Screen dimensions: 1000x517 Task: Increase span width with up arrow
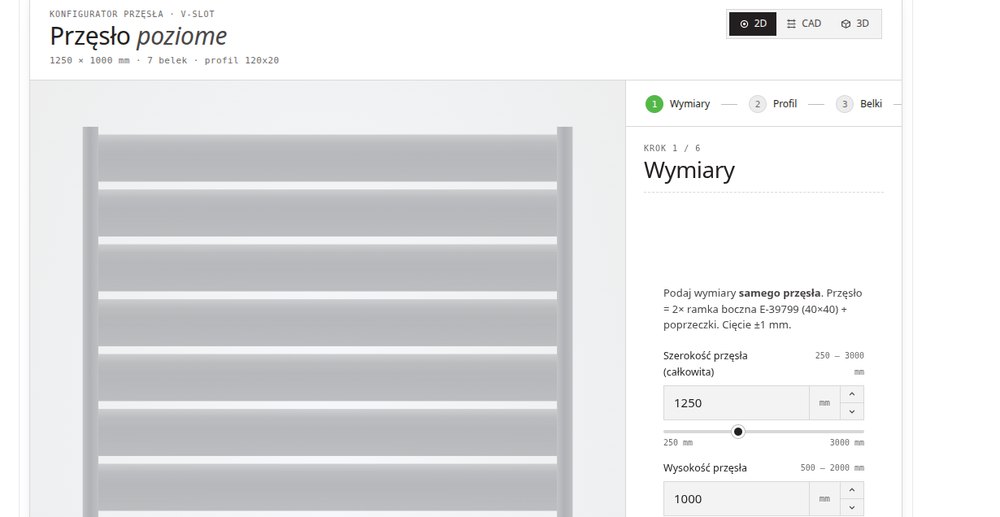pyautogui.click(x=852, y=395)
